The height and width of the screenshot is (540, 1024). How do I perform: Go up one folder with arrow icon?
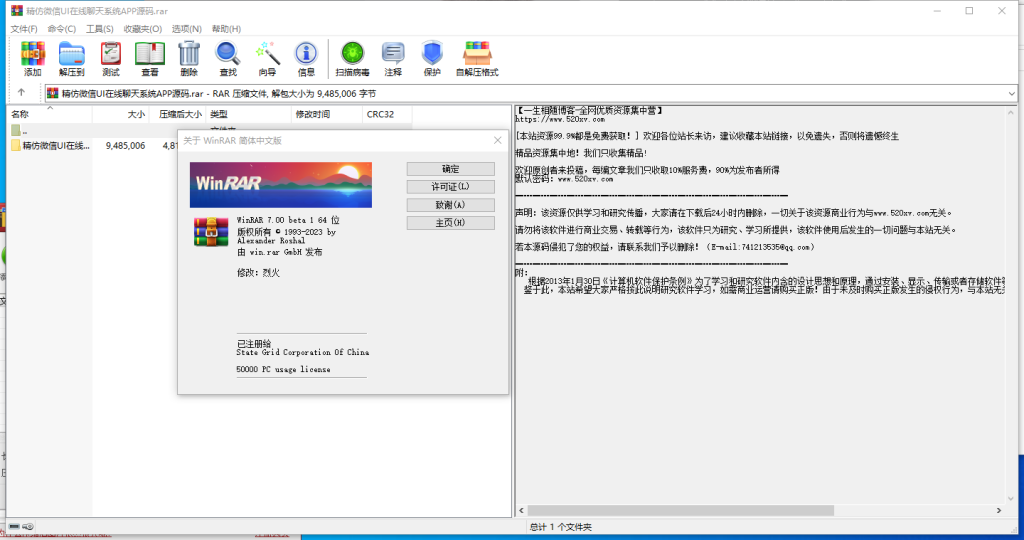pos(22,93)
